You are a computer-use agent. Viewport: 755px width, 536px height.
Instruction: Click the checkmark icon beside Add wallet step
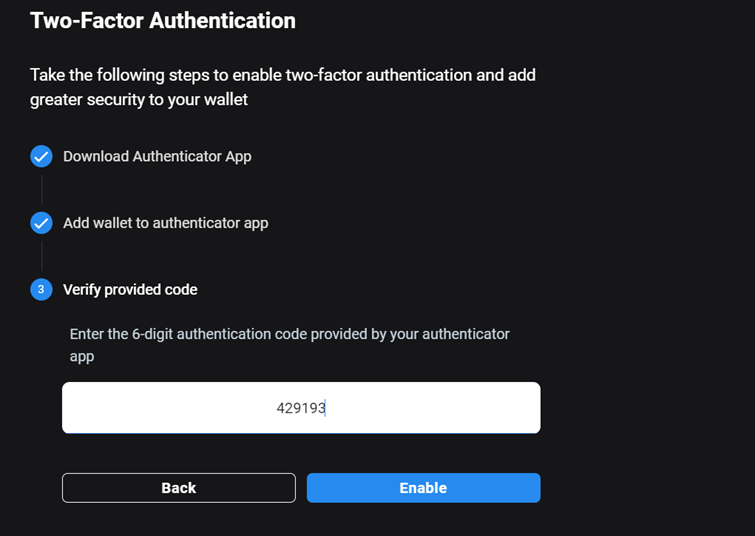41,223
